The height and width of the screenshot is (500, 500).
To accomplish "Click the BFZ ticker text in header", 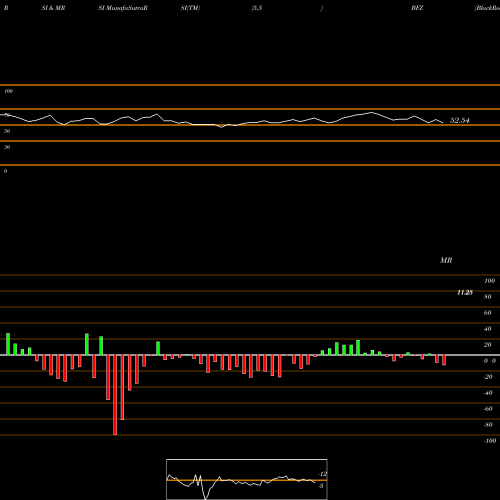I will [417, 8].
